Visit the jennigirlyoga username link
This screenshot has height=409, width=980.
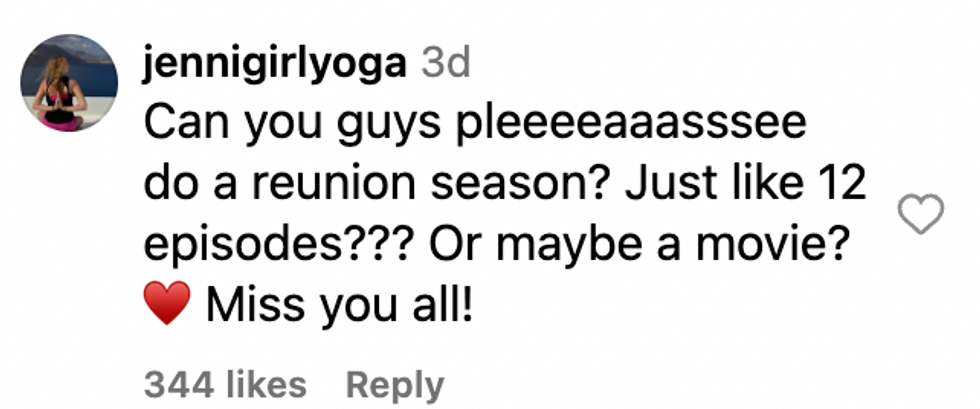click(x=275, y=65)
